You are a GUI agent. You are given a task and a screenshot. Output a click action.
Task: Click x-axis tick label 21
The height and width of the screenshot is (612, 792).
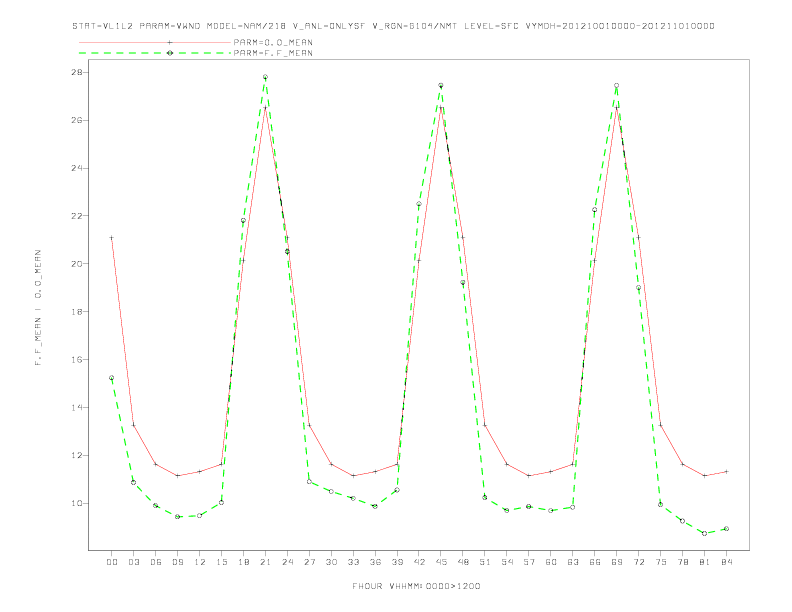[265, 562]
